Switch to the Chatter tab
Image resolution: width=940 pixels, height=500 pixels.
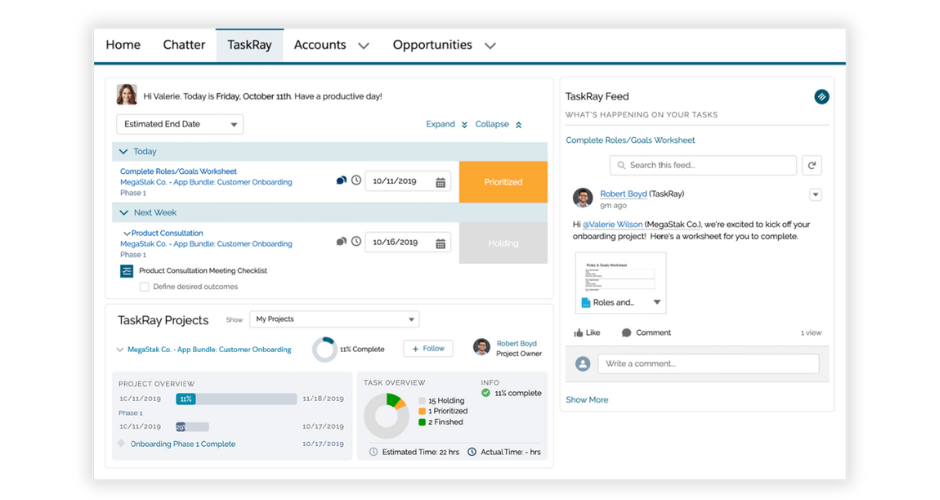coord(184,45)
